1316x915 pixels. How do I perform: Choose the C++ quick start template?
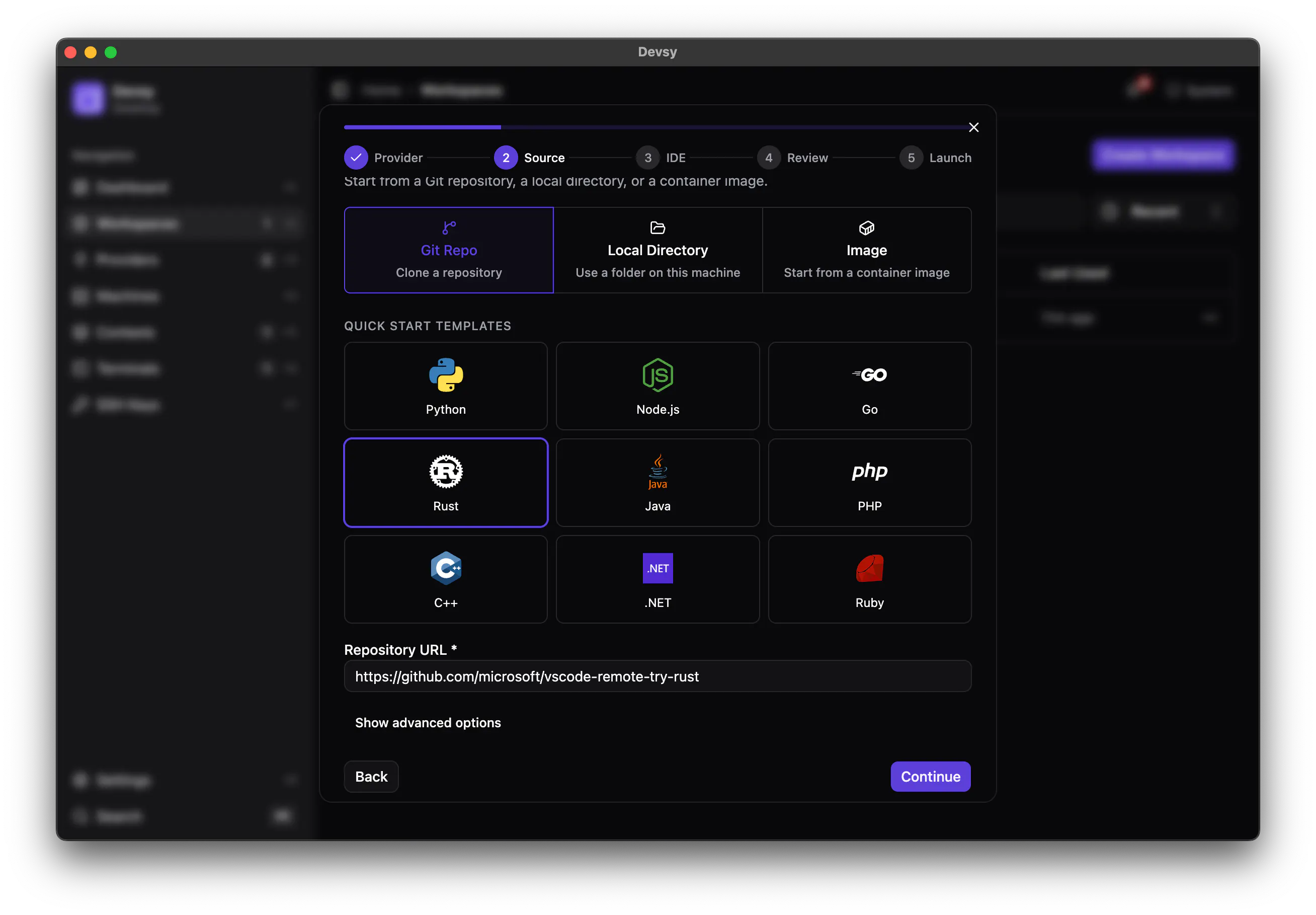click(446, 579)
